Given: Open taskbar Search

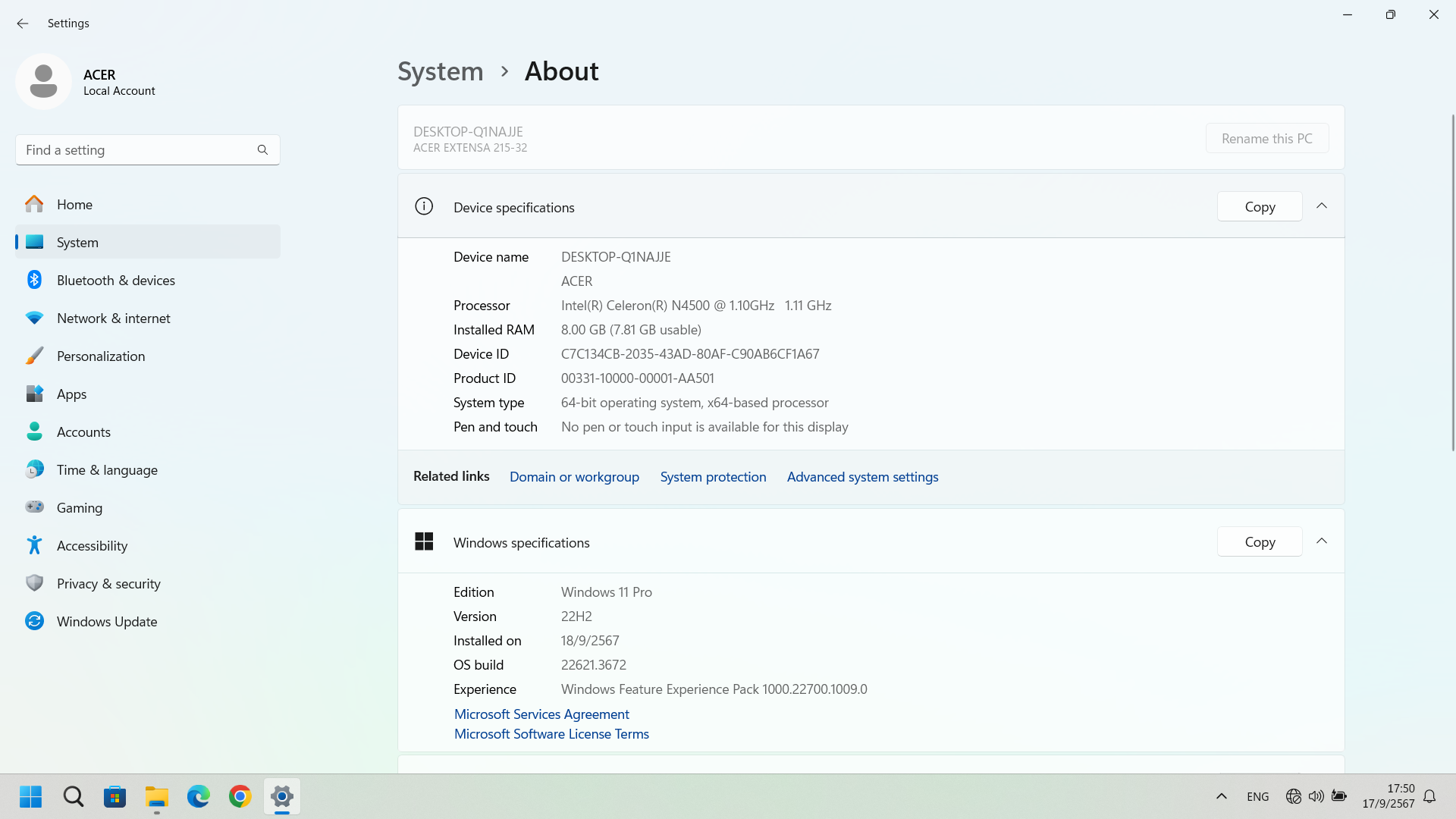Looking at the screenshot, I should click(x=74, y=796).
